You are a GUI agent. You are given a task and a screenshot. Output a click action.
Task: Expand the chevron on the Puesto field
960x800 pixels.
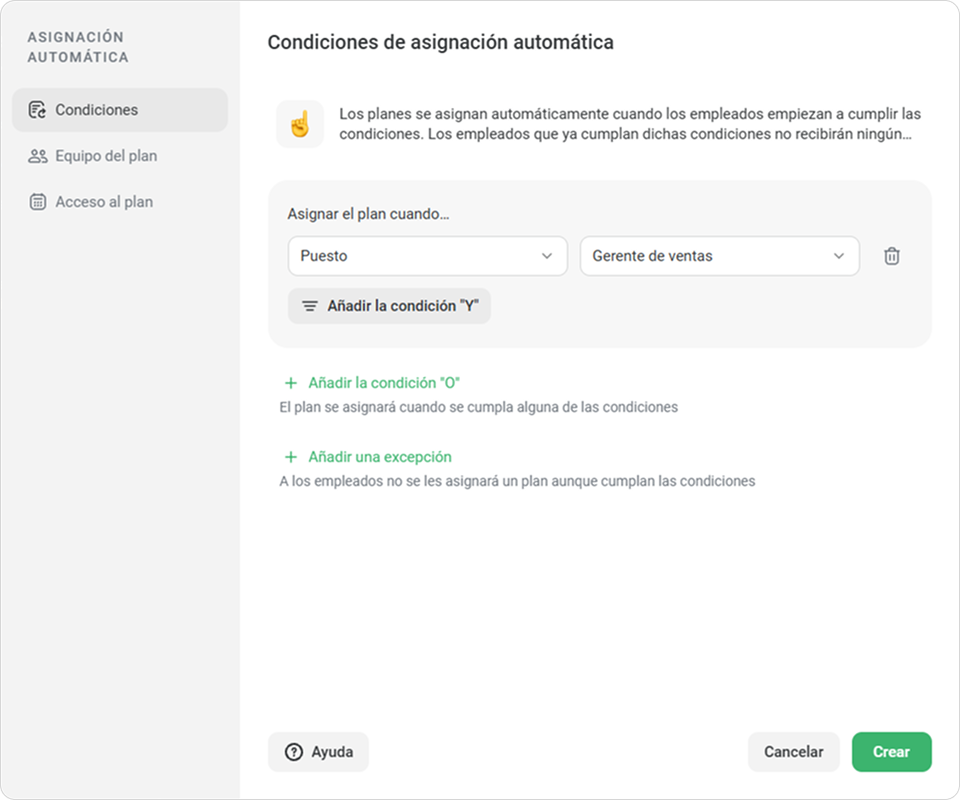point(547,256)
